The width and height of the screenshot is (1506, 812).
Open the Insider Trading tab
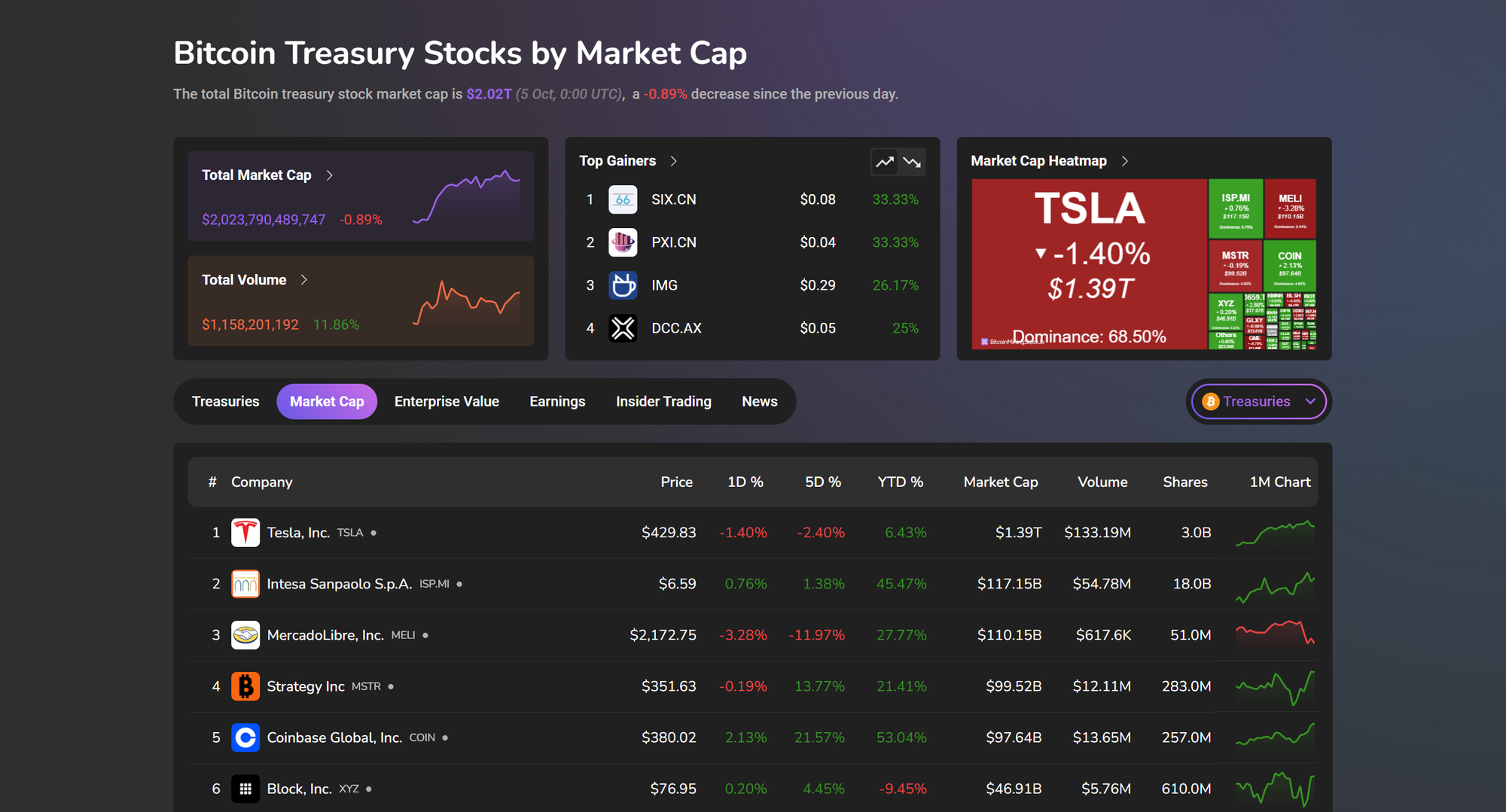[x=663, y=401]
